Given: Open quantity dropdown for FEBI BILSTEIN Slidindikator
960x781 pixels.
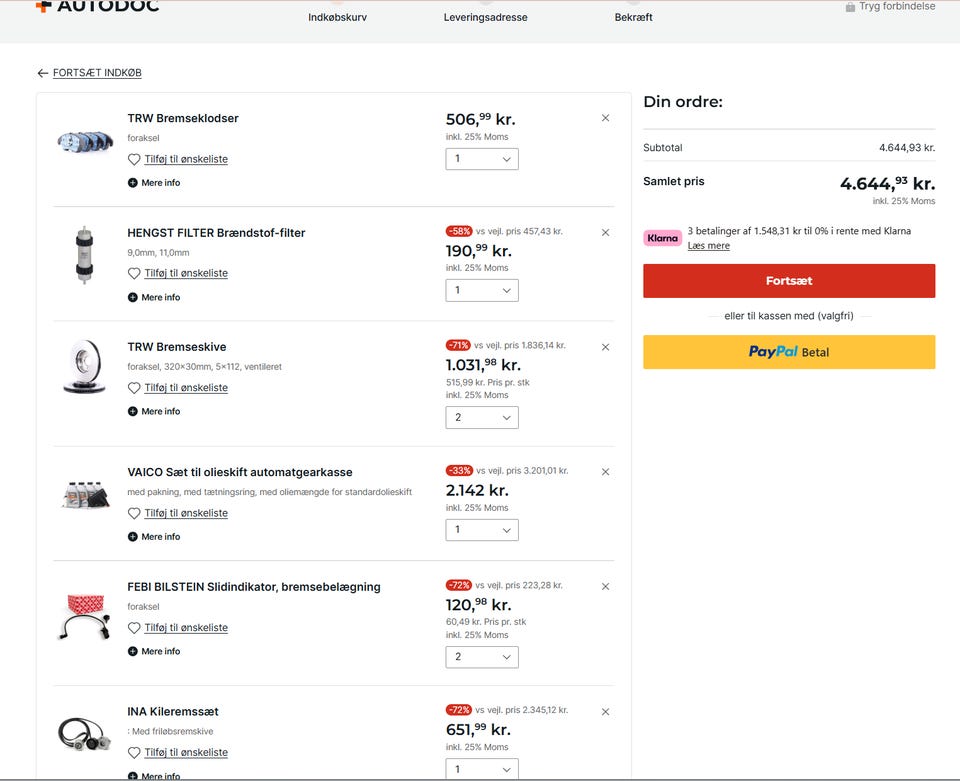Looking at the screenshot, I should [x=482, y=657].
